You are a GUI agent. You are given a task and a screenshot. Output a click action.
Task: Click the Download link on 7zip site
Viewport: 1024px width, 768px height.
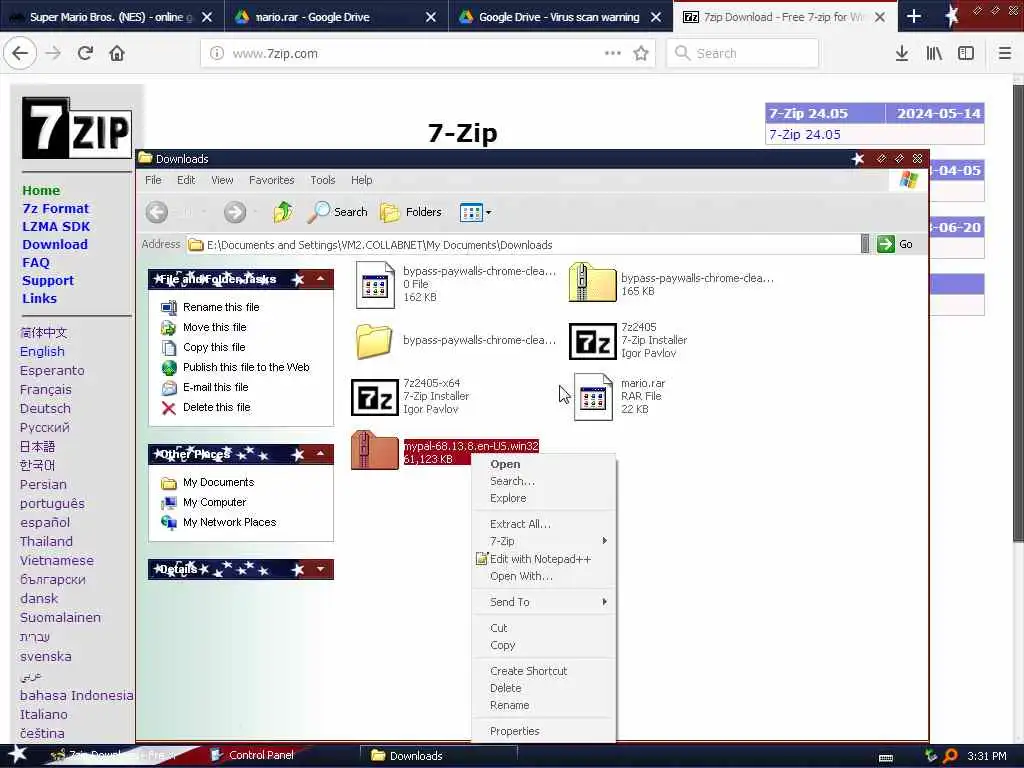55,244
